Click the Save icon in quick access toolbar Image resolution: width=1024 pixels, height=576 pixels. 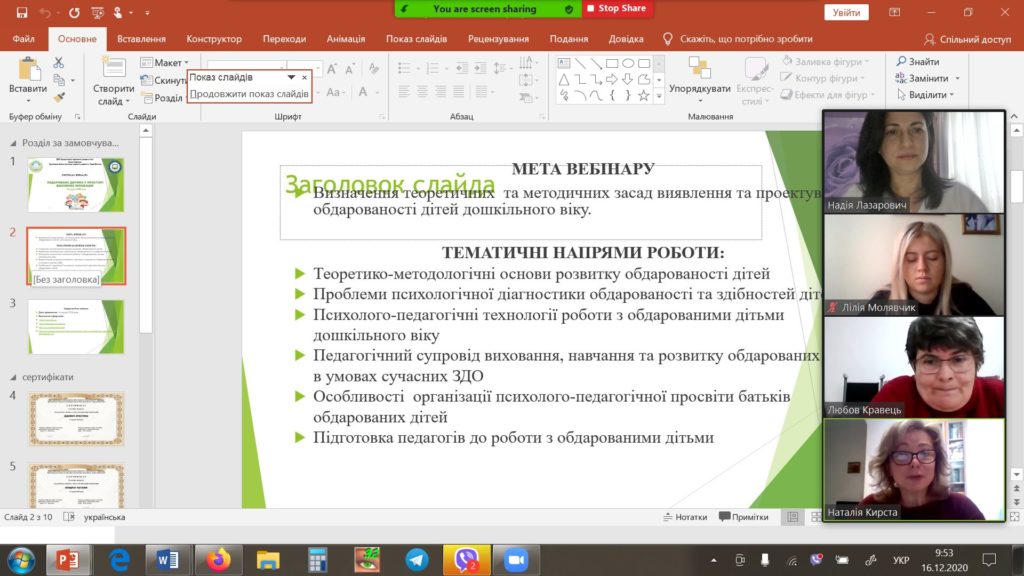coord(22,12)
